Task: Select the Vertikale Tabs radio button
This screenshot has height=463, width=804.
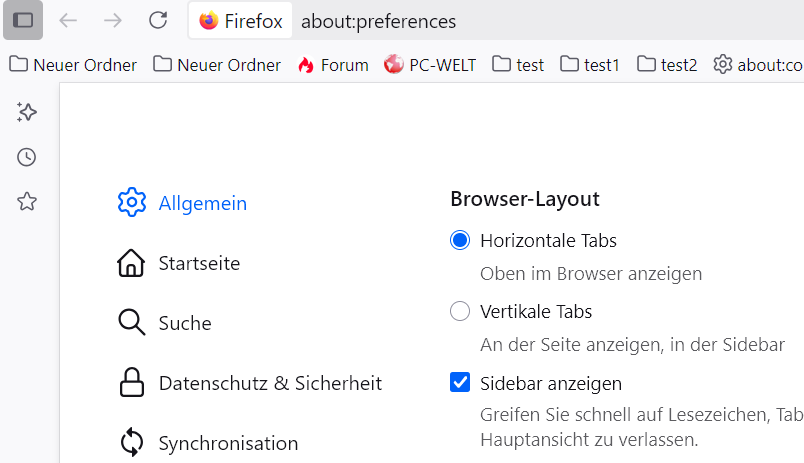Action: coord(460,312)
